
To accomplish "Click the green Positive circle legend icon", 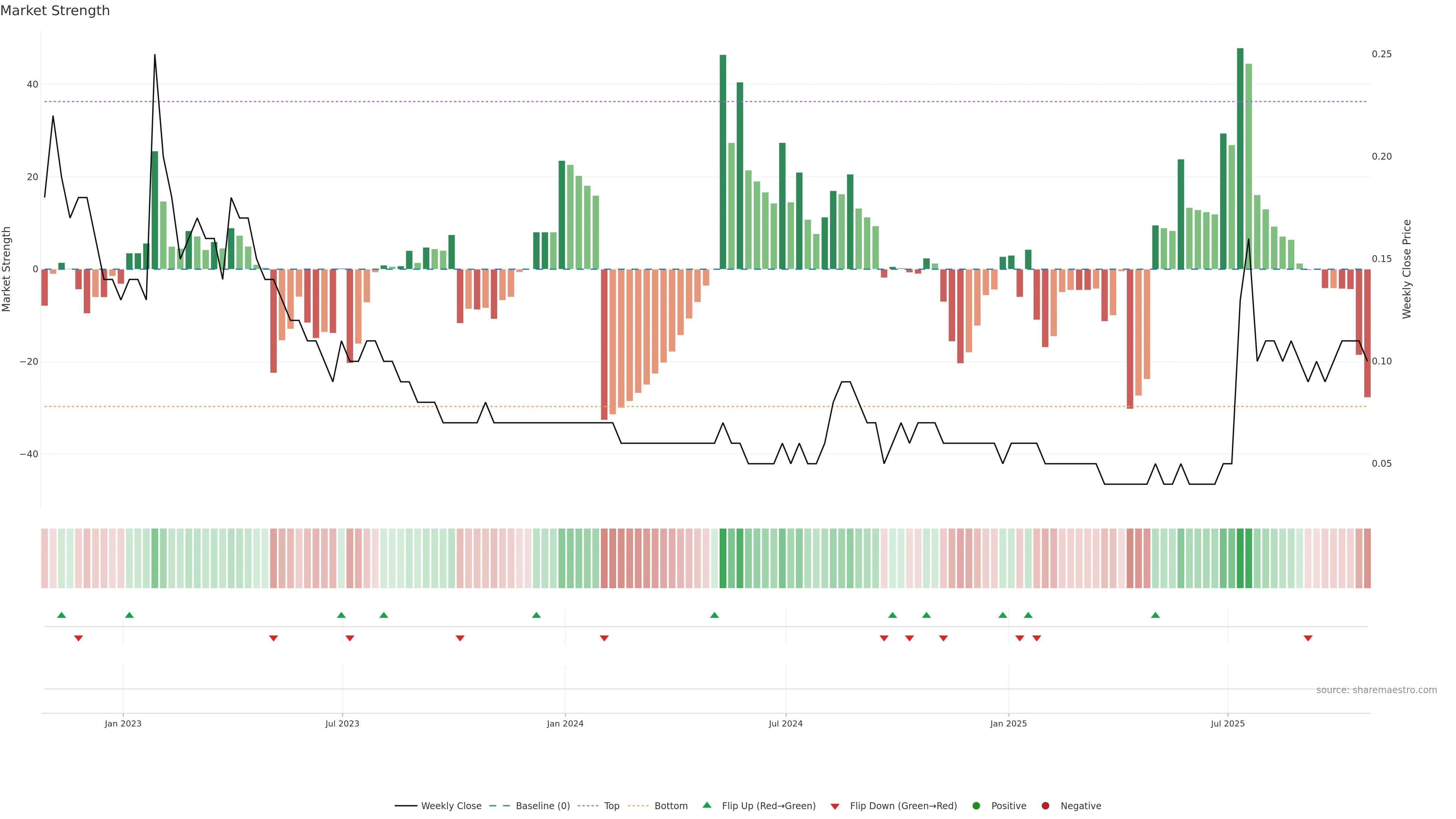I will [x=976, y=806].
